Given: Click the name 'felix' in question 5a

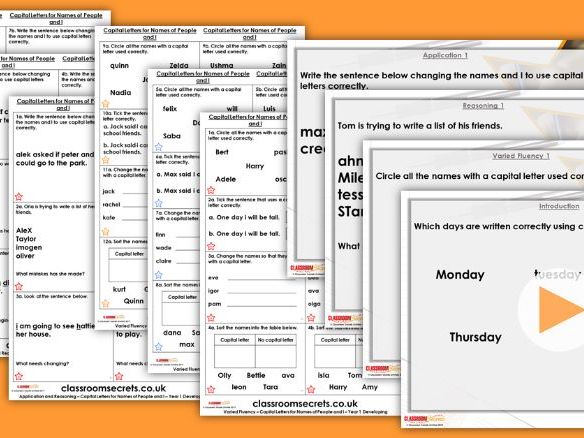Looking at the screenshot, I should tap(170, 109).
